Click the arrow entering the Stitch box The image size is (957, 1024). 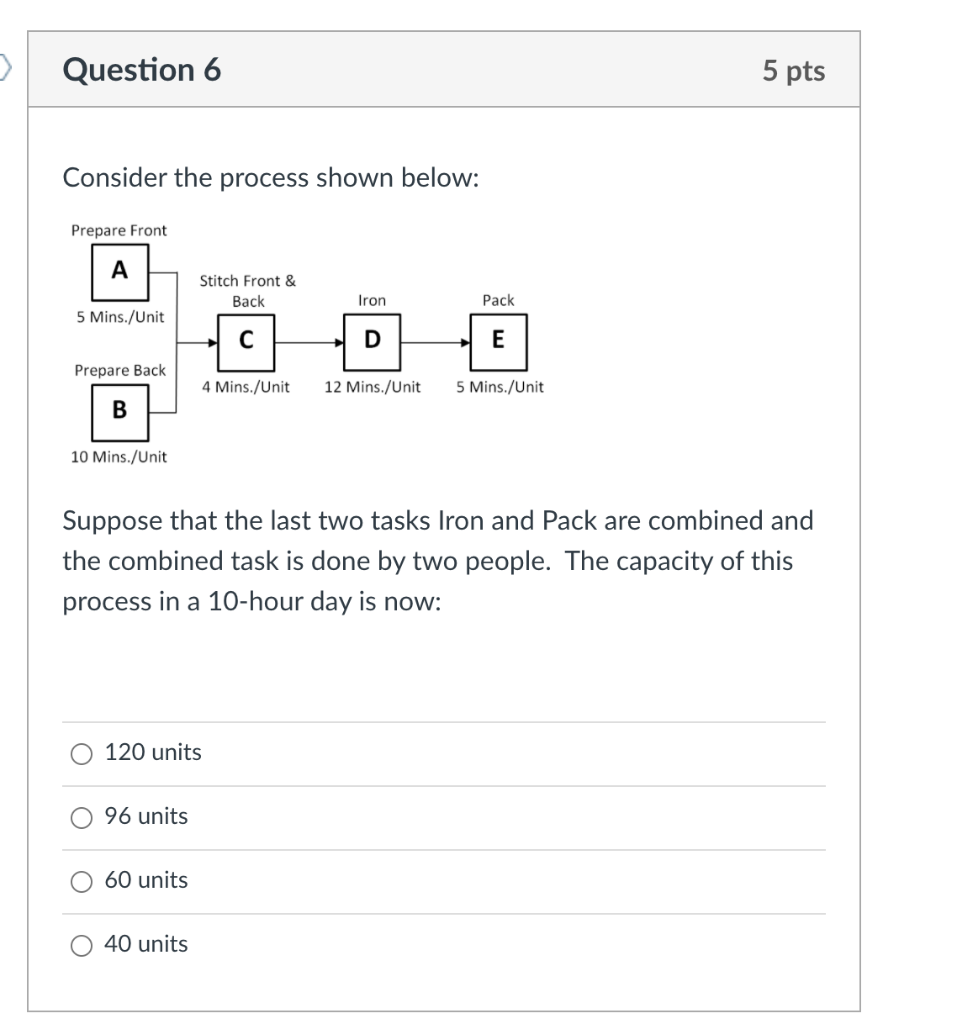tap(198, 340)
